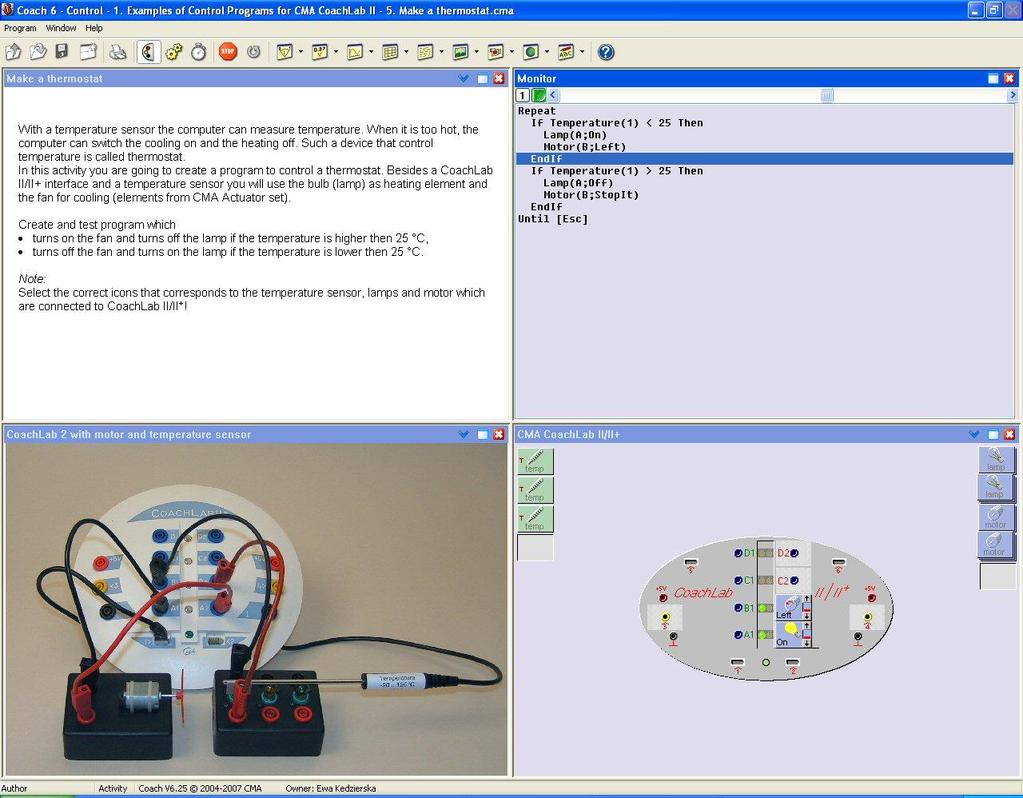Click the blue chevron on thermostat window title
Viewport: 1023px width, 798px height.
pos(464,78)
